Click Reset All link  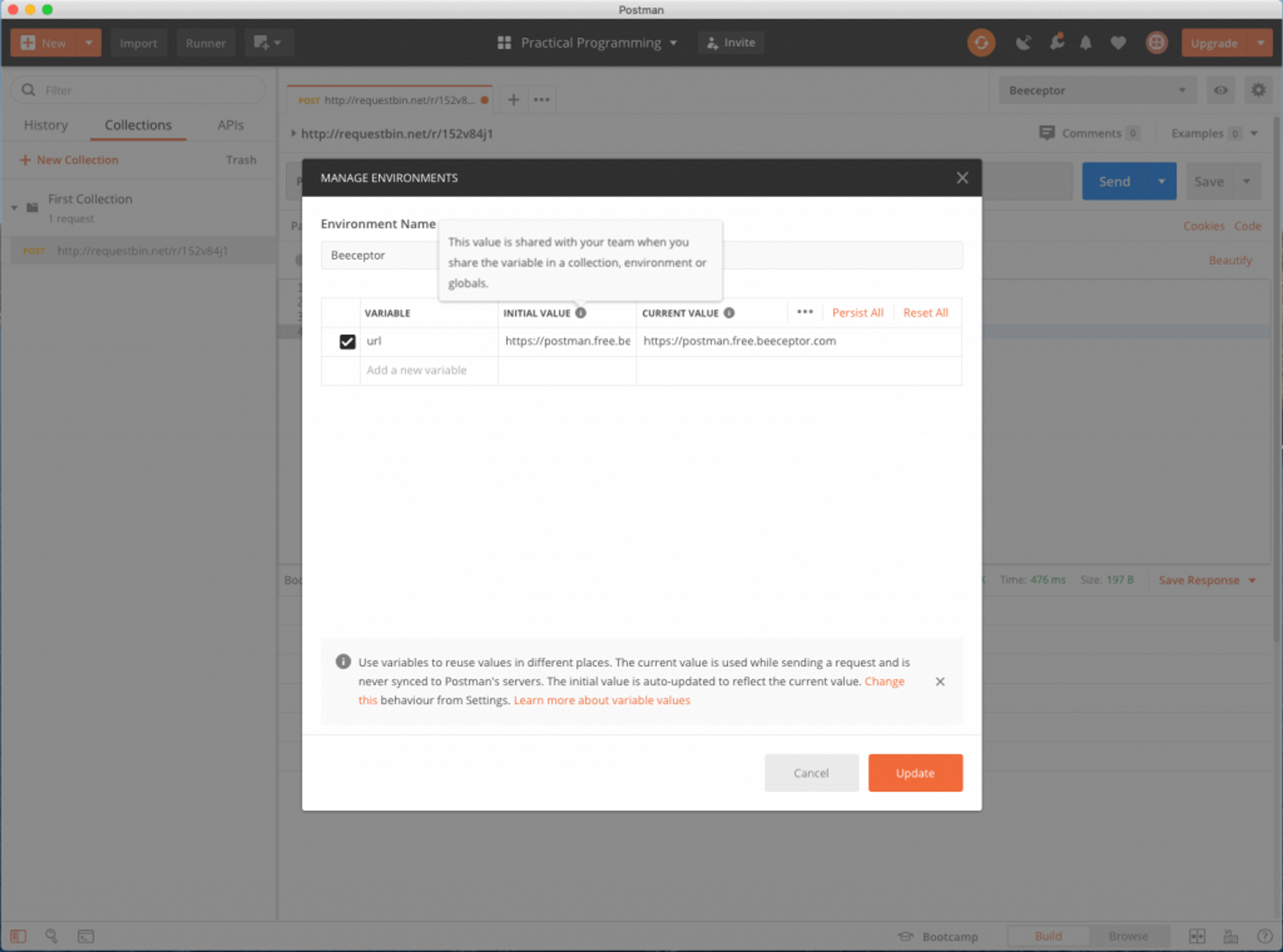pyautogui.click(x=925, y=312)
